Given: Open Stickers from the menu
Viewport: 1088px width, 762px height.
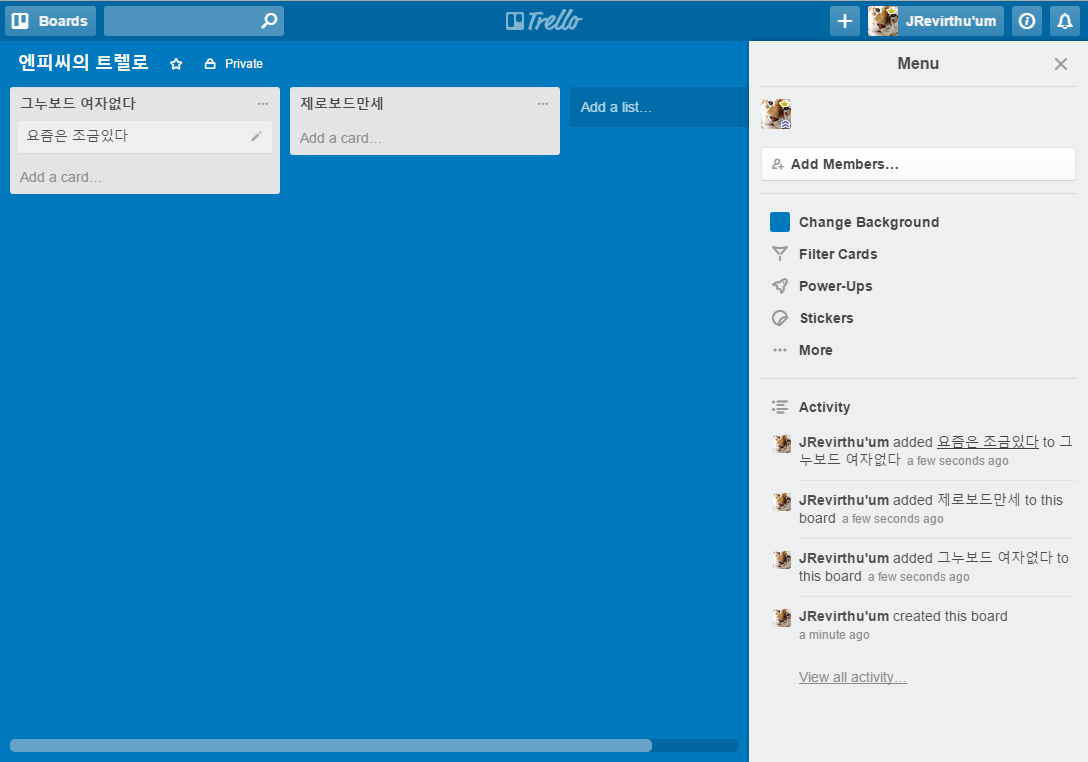Looking at the screenshot, I should point(826,318).
